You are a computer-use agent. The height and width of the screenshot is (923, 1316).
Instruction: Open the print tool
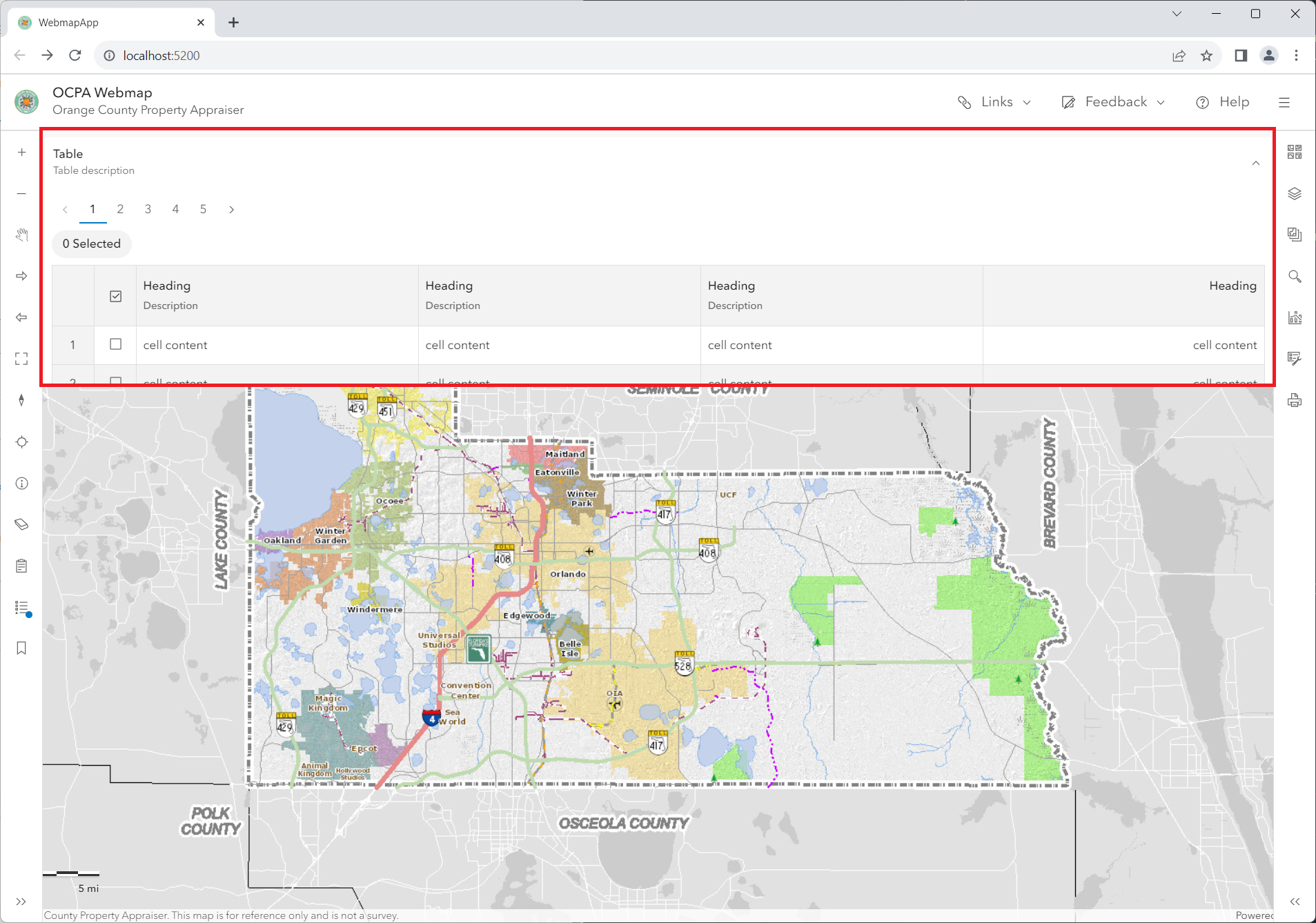click(x=1295, y=400)
